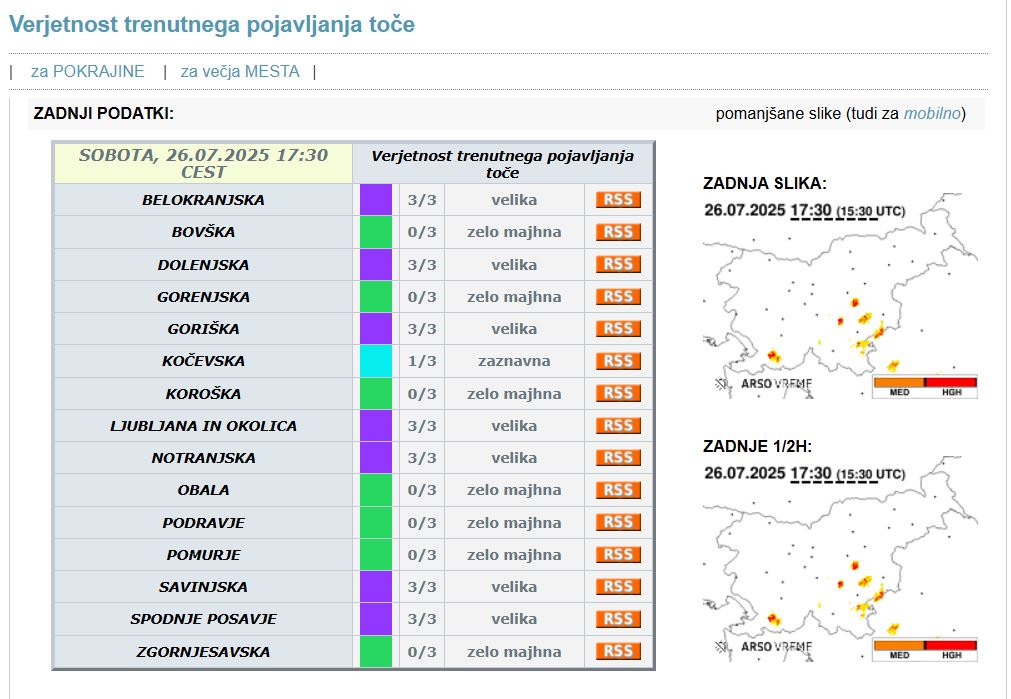Click the cyan swatch in Kočevska row
This screenshot has width=1011, height=699.
click(x=375, y=361)
